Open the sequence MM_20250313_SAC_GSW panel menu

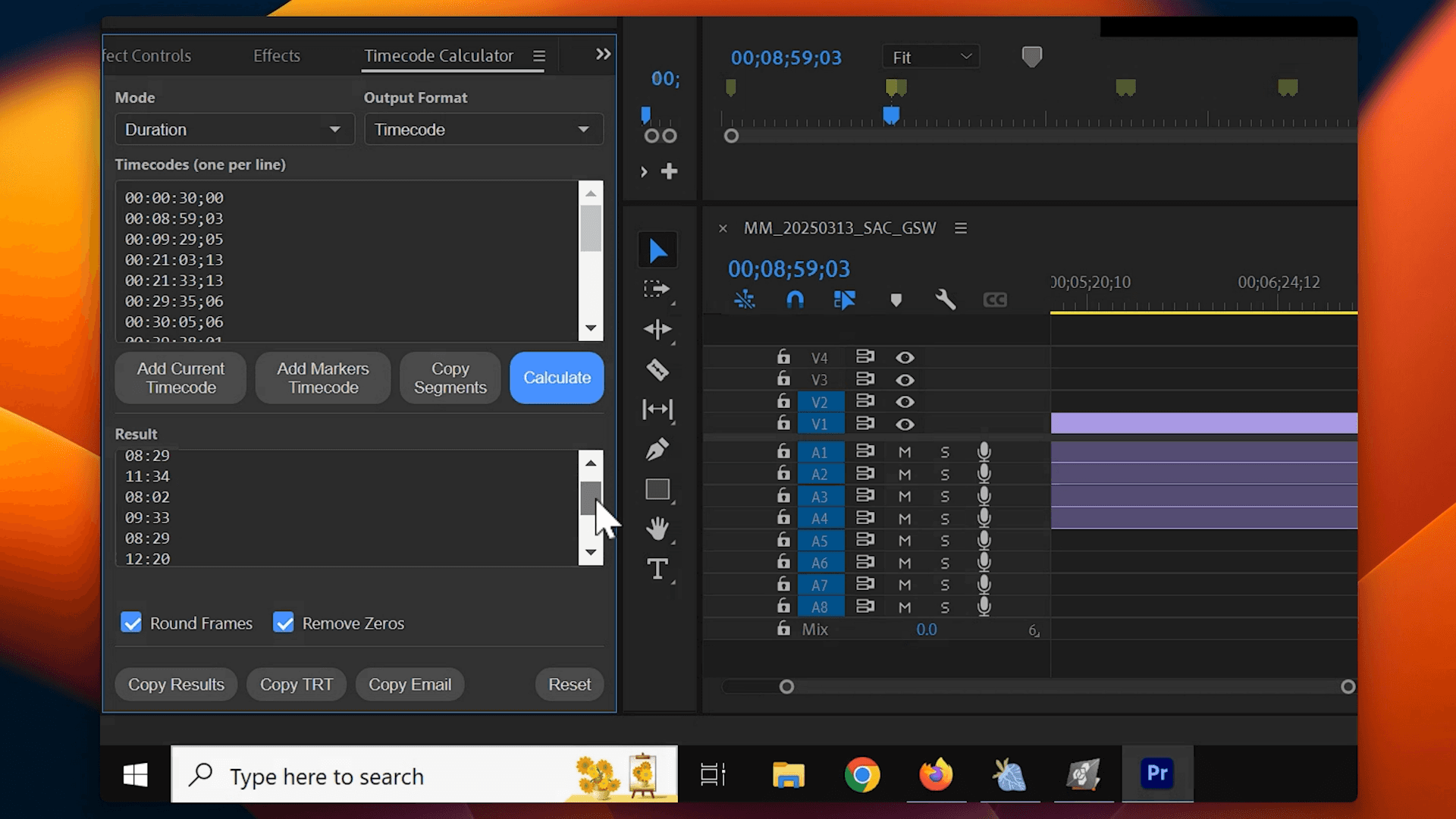(x=961, y=228)
